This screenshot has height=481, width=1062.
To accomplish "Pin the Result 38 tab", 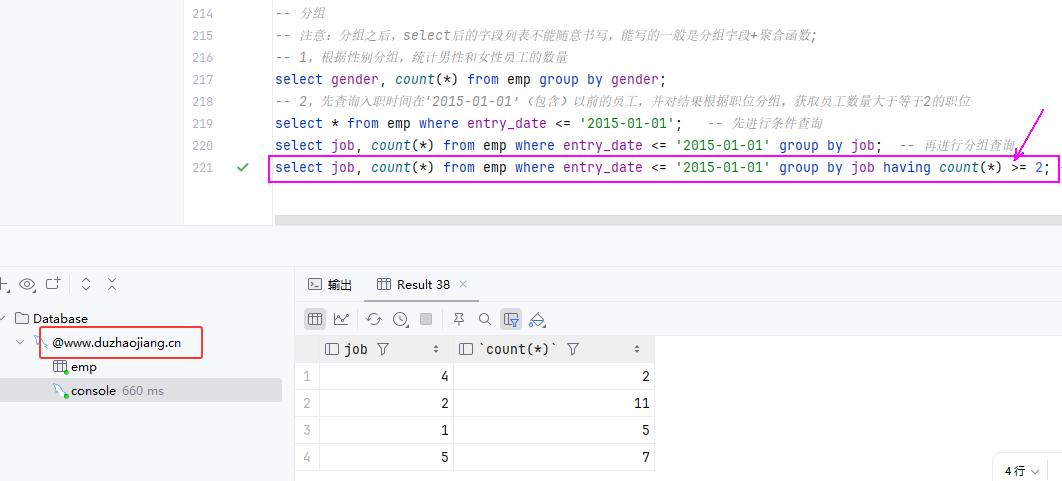I will (x=459, y=319).
